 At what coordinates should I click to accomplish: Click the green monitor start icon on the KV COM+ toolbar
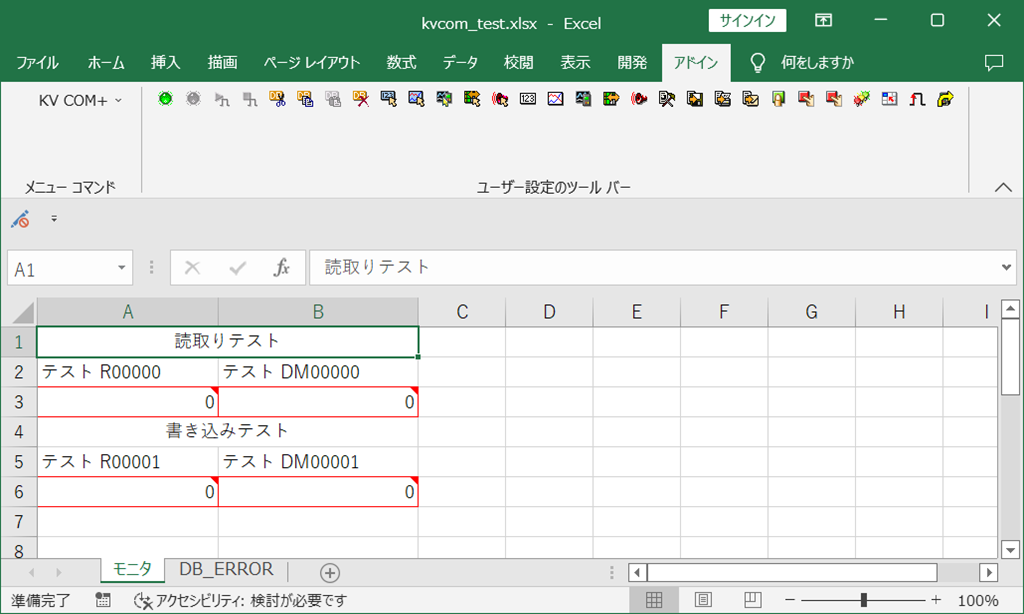[x=164, y=99]
